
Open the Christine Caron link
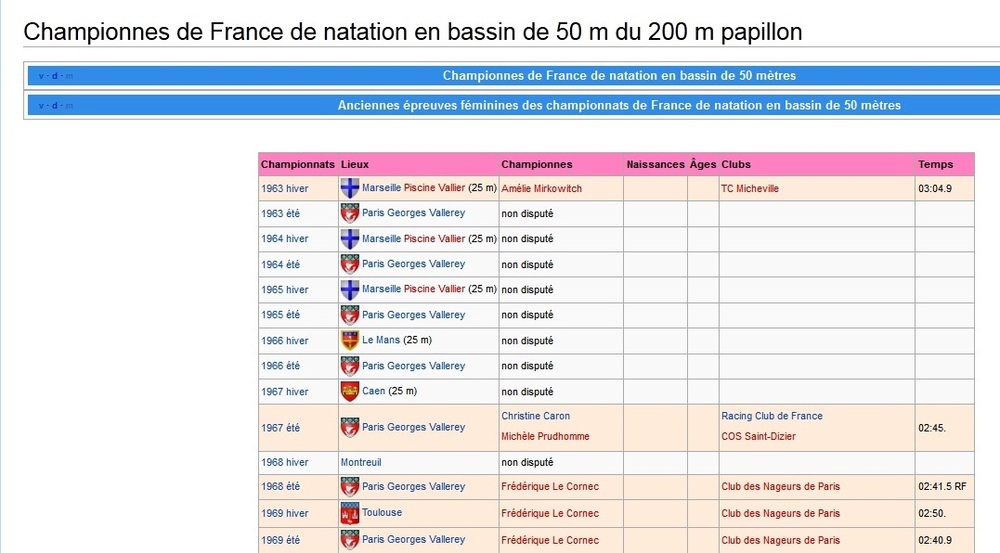click(x=535, y=416)
